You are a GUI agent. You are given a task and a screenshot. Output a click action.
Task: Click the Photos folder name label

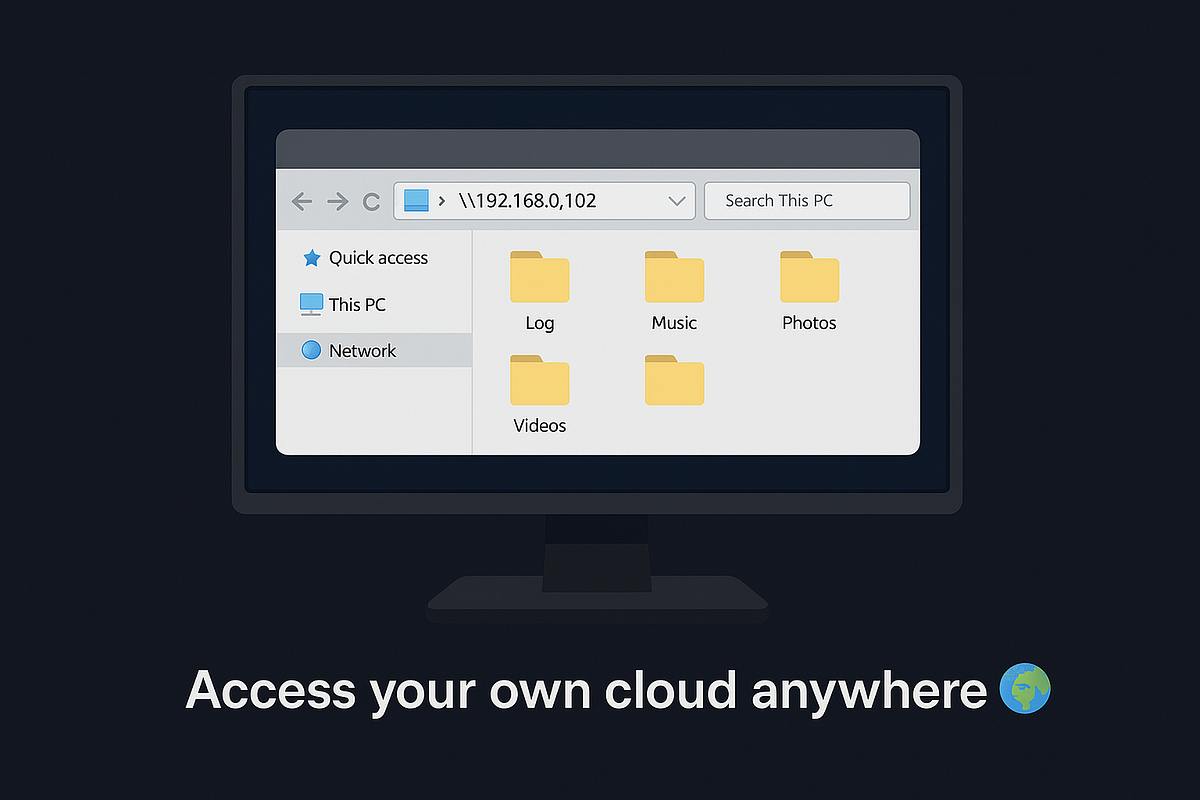pyautogui.click(x=809, y=323)
